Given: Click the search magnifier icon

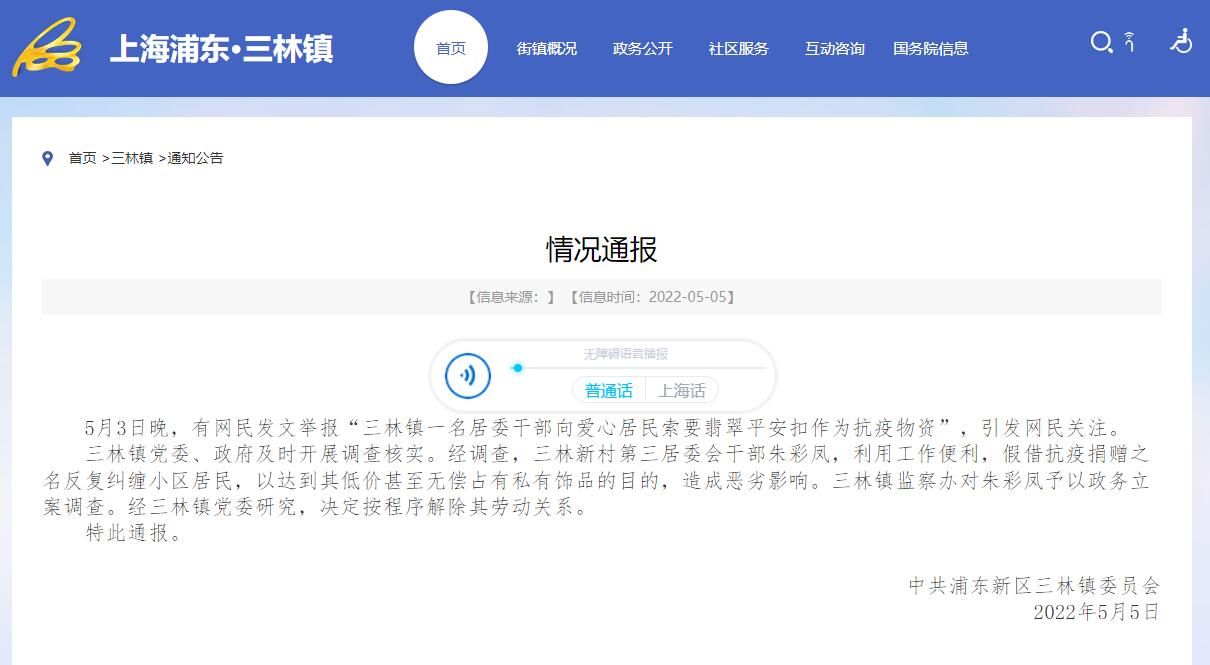Looking at the screenshot, I should coord(1101,42).
